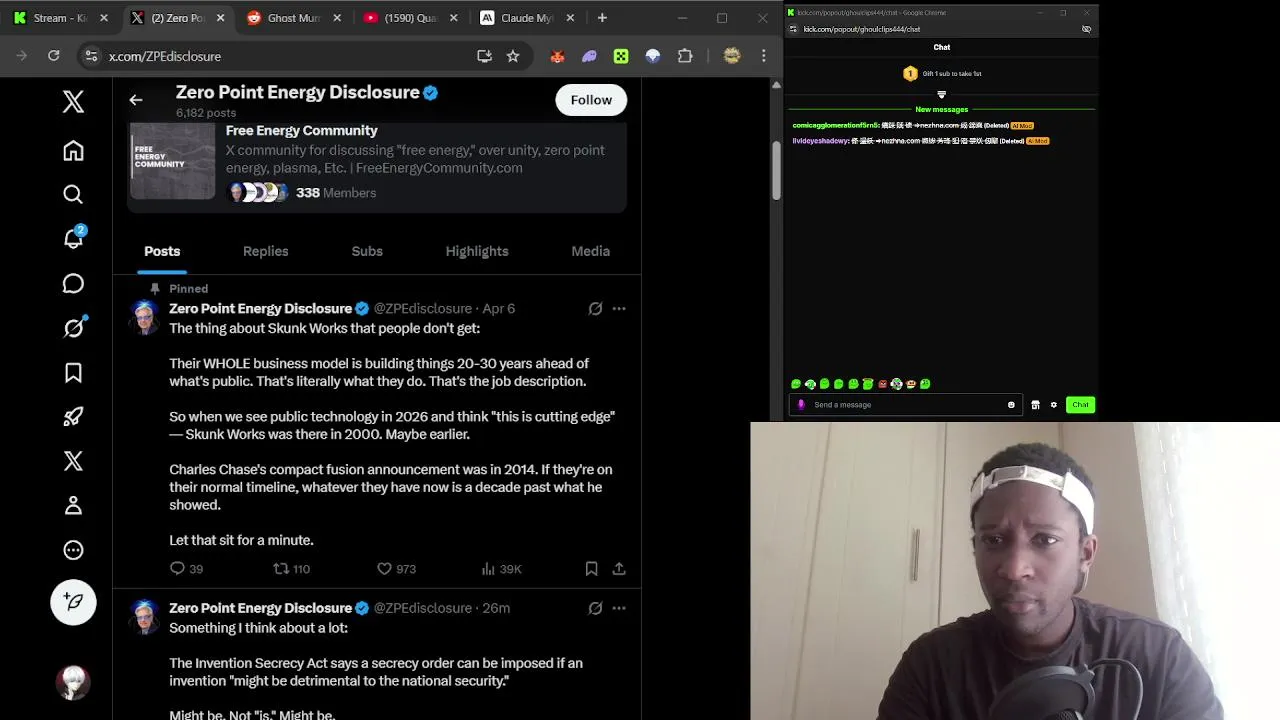Reply to pinned post showing 39 replies
The image size is (1280, 720).
click(x=186, y=569)
